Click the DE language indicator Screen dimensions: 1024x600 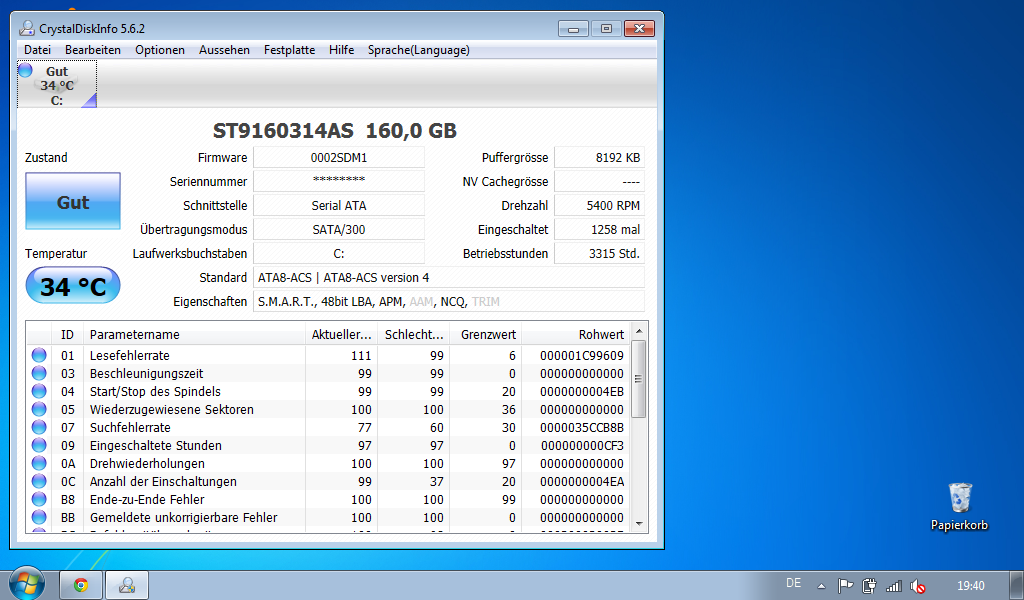[x=793, y=583]
